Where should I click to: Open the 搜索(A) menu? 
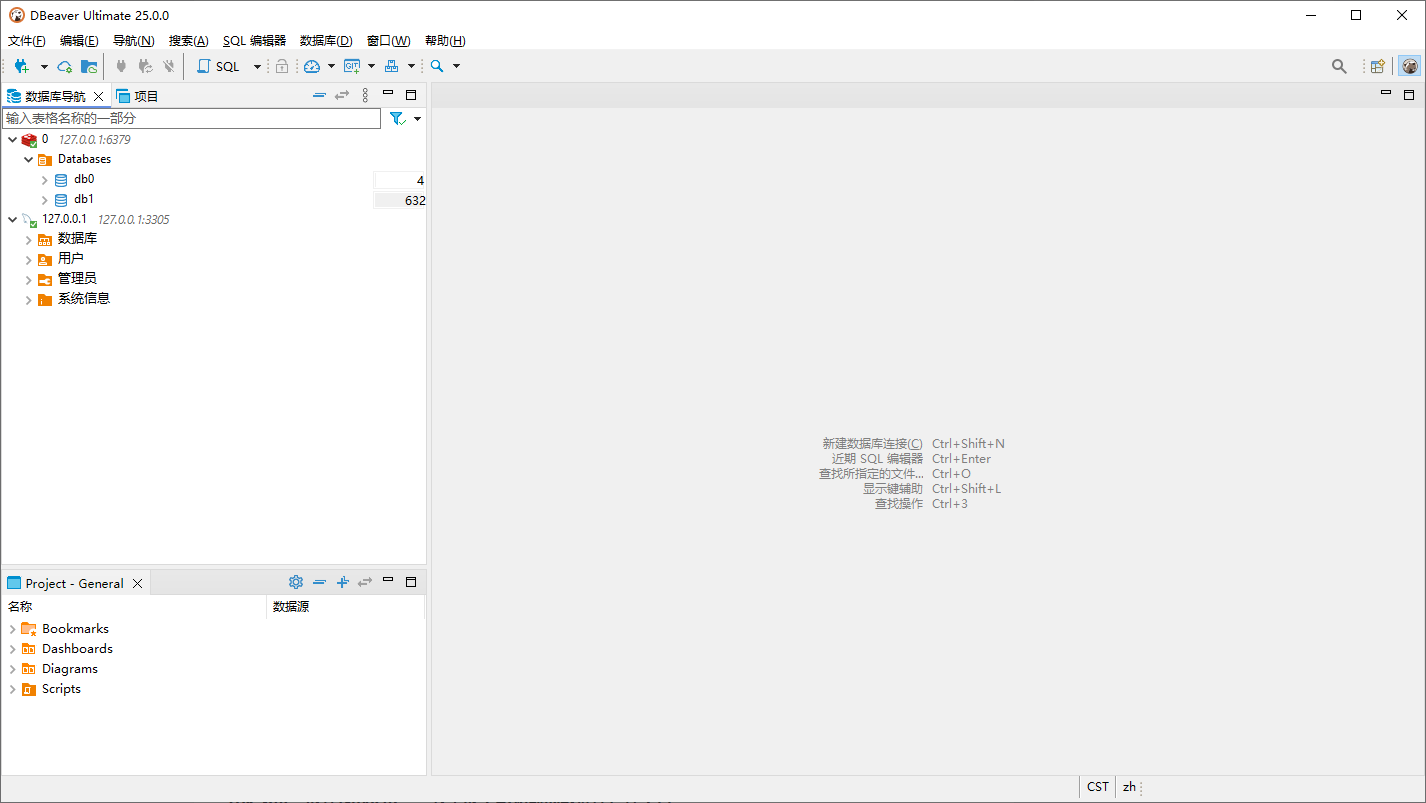coord(188,41)
